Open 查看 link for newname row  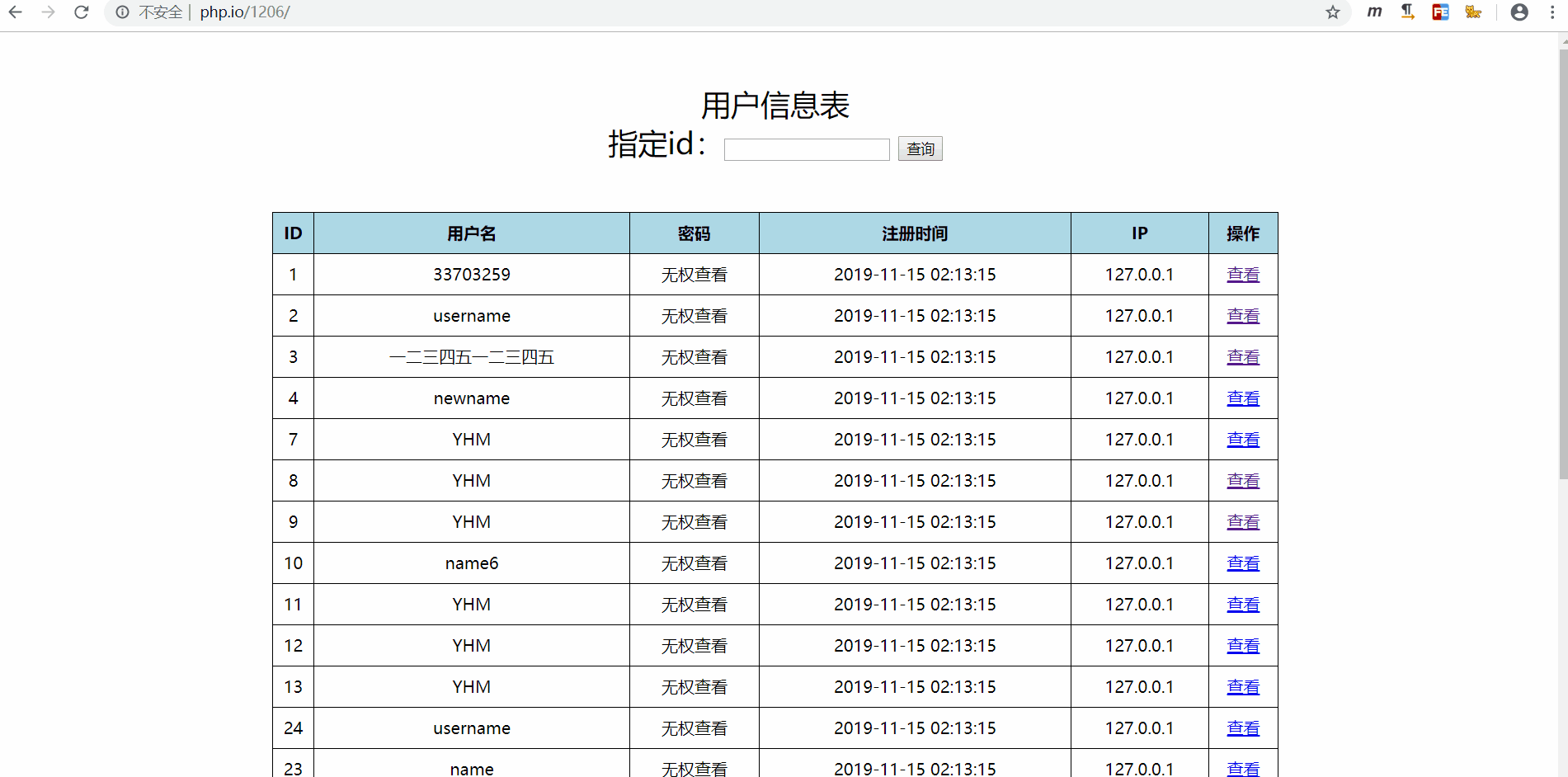pos(1243,398)
